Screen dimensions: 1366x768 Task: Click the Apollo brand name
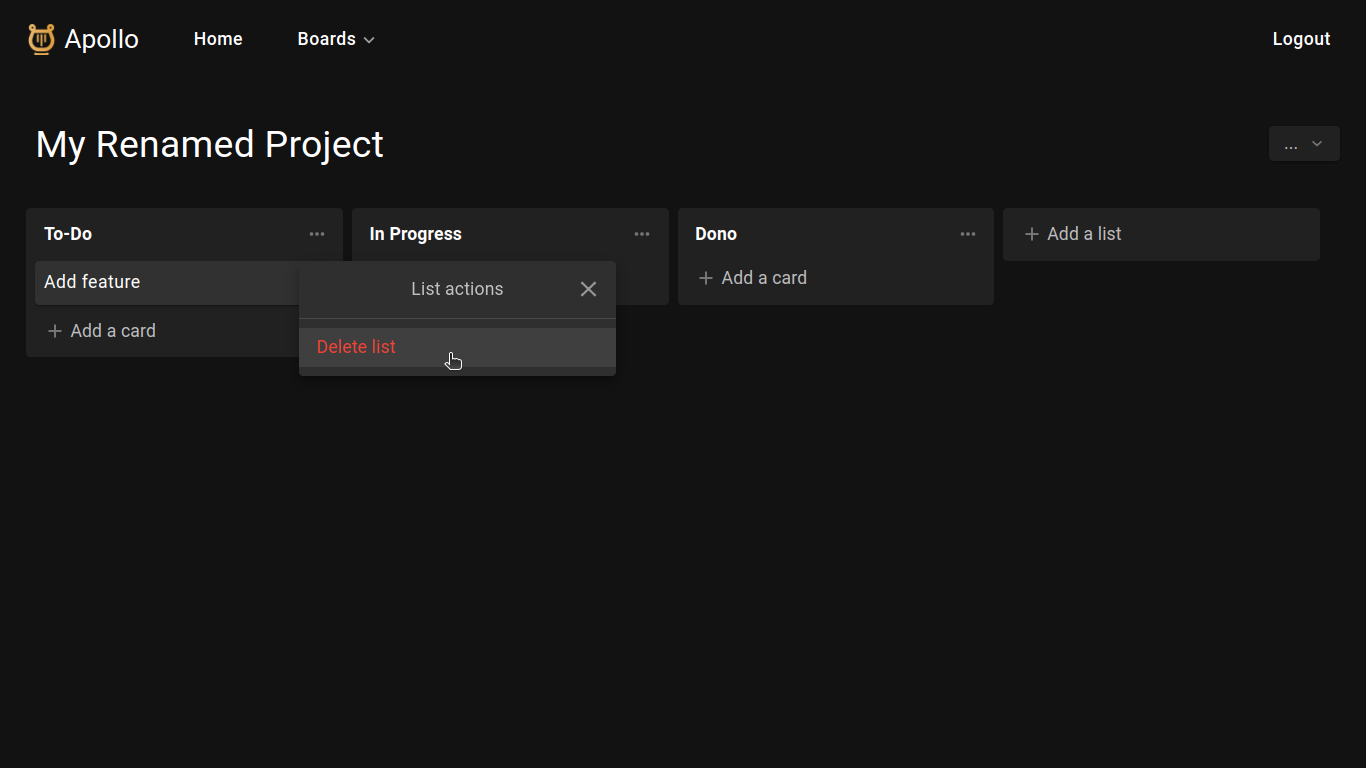[x=102, y=39]
